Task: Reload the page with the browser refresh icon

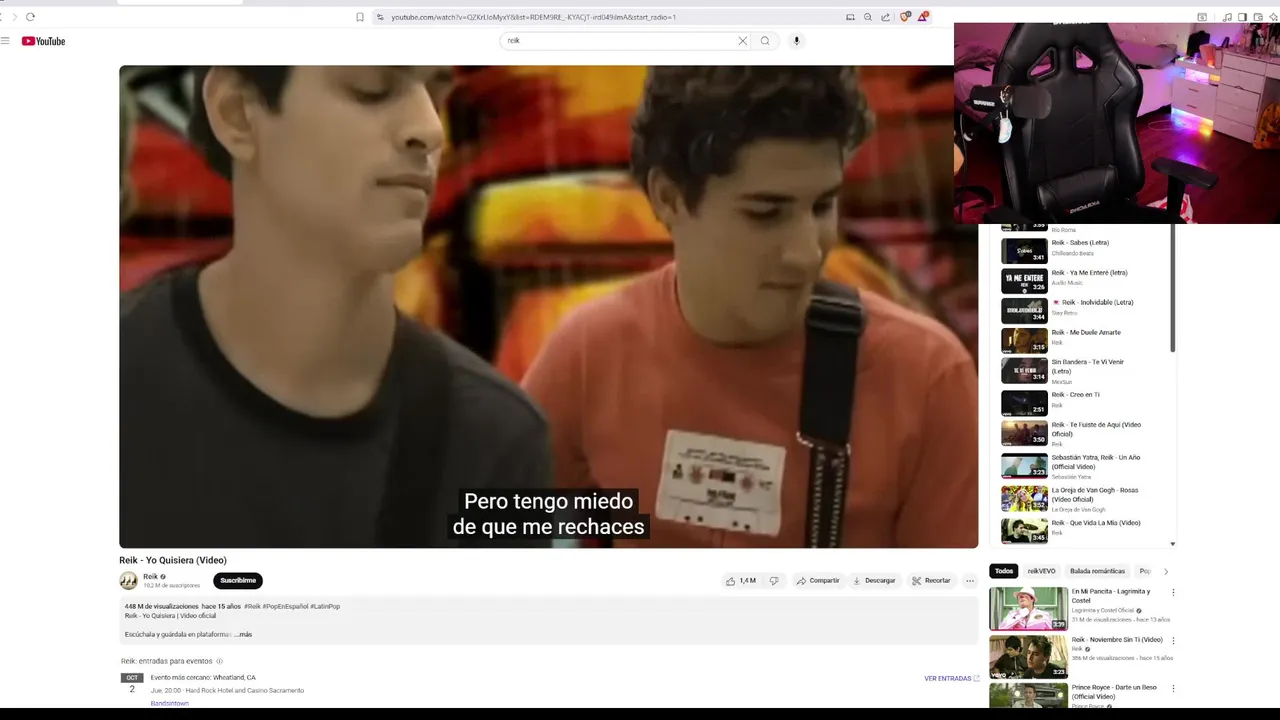Action: 30,17
